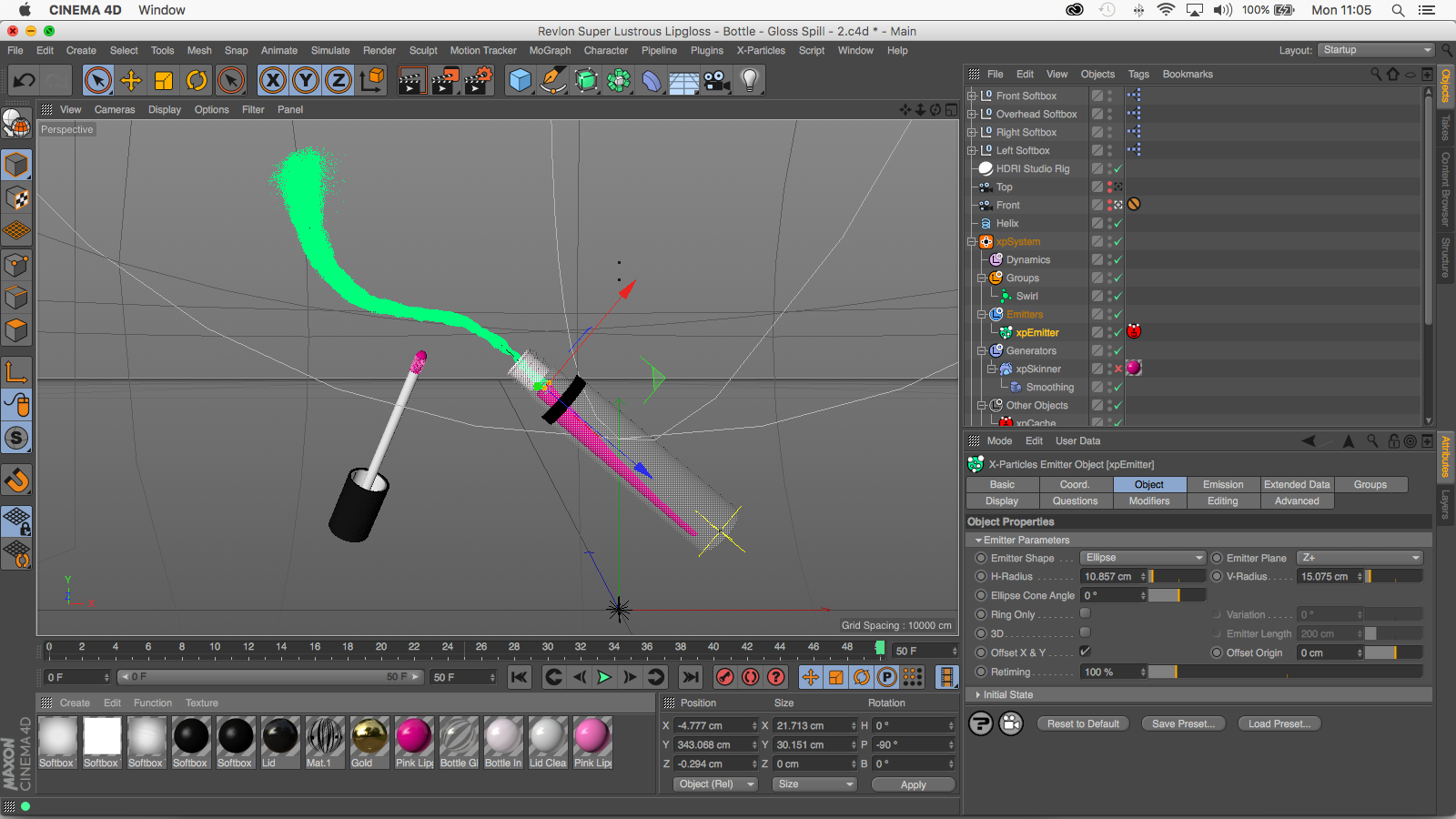Open the Emitter Plane Z+ dropdown
The height and width of the screenshot is (819, 1456).
click(x=1360, y=558)
